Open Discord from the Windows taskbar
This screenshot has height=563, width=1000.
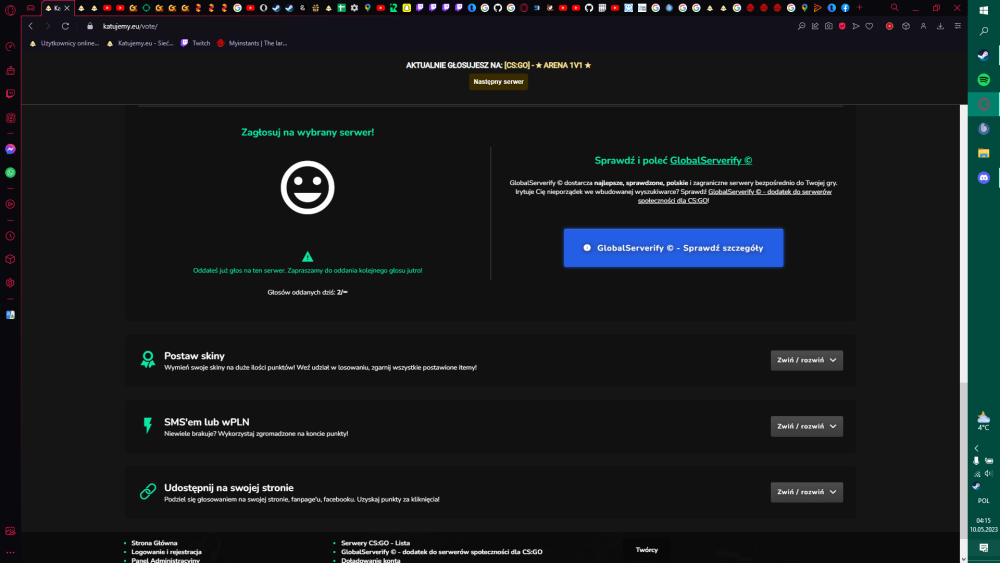[x=983, y=178]
